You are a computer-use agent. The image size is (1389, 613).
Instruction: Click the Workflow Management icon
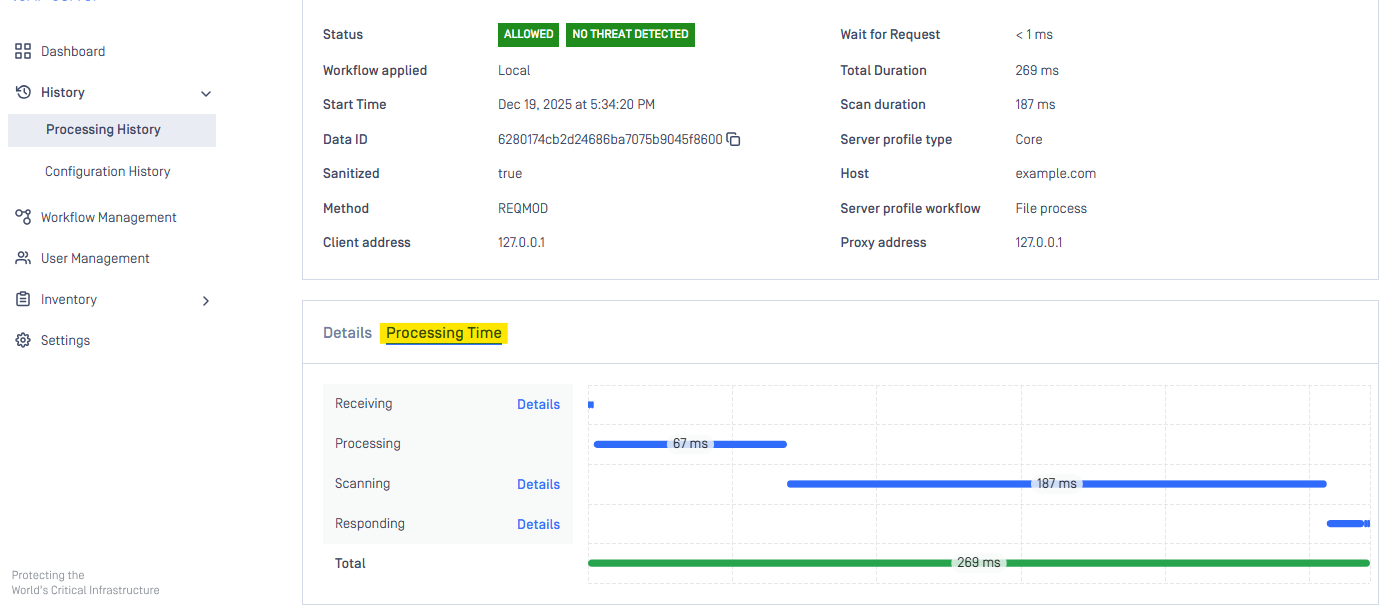23,217
